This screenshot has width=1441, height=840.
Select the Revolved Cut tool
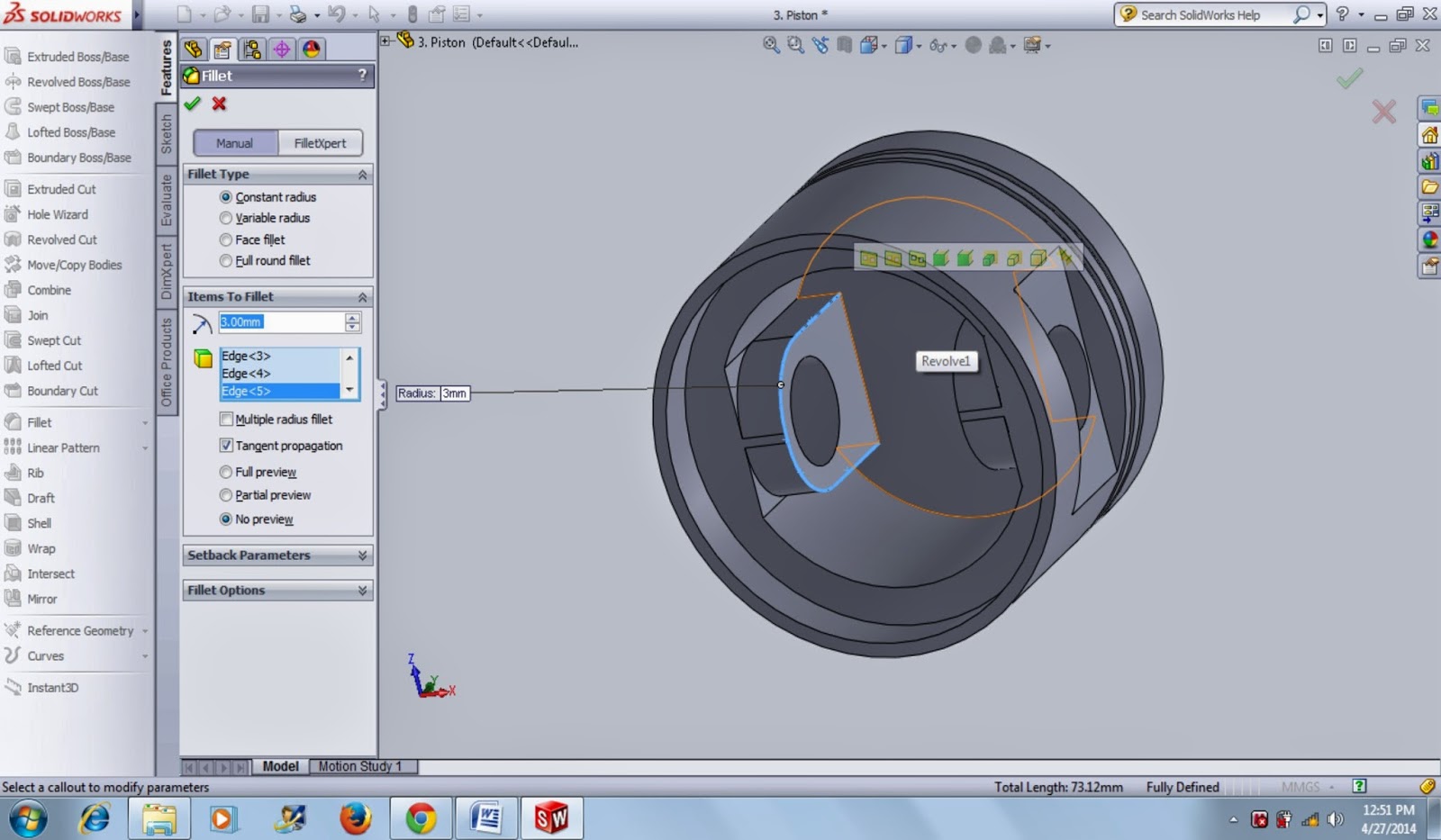(x=61, y=239)
